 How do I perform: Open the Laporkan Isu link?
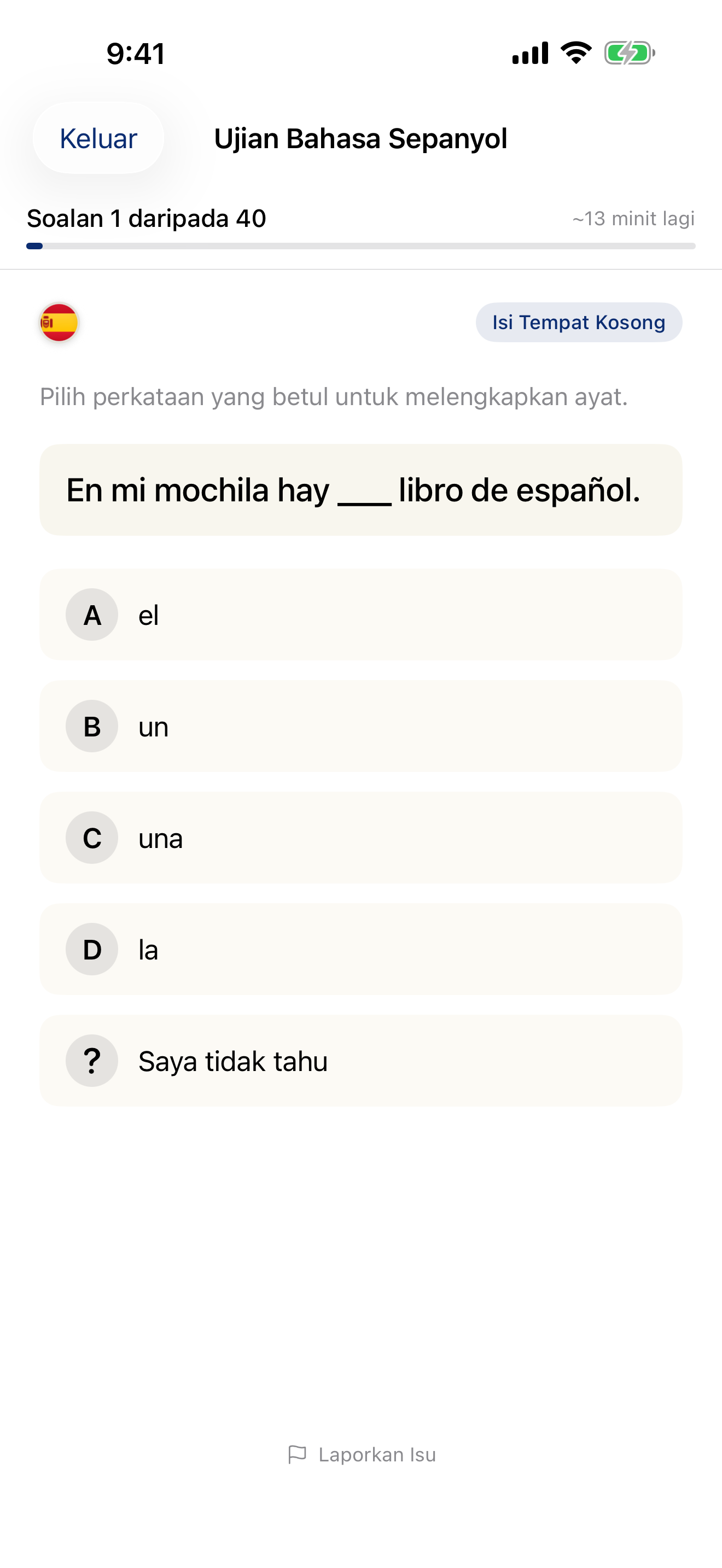tap(377, 1454)
